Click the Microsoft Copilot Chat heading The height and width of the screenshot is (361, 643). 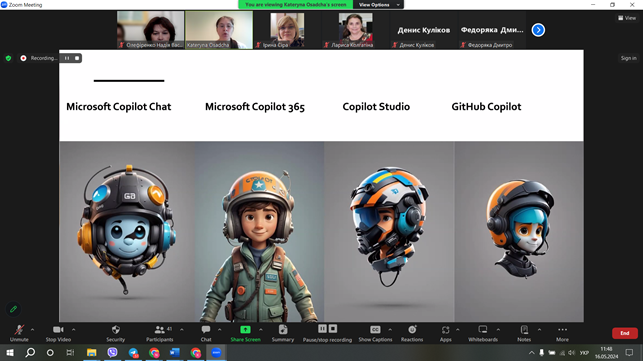coord(119,107)
